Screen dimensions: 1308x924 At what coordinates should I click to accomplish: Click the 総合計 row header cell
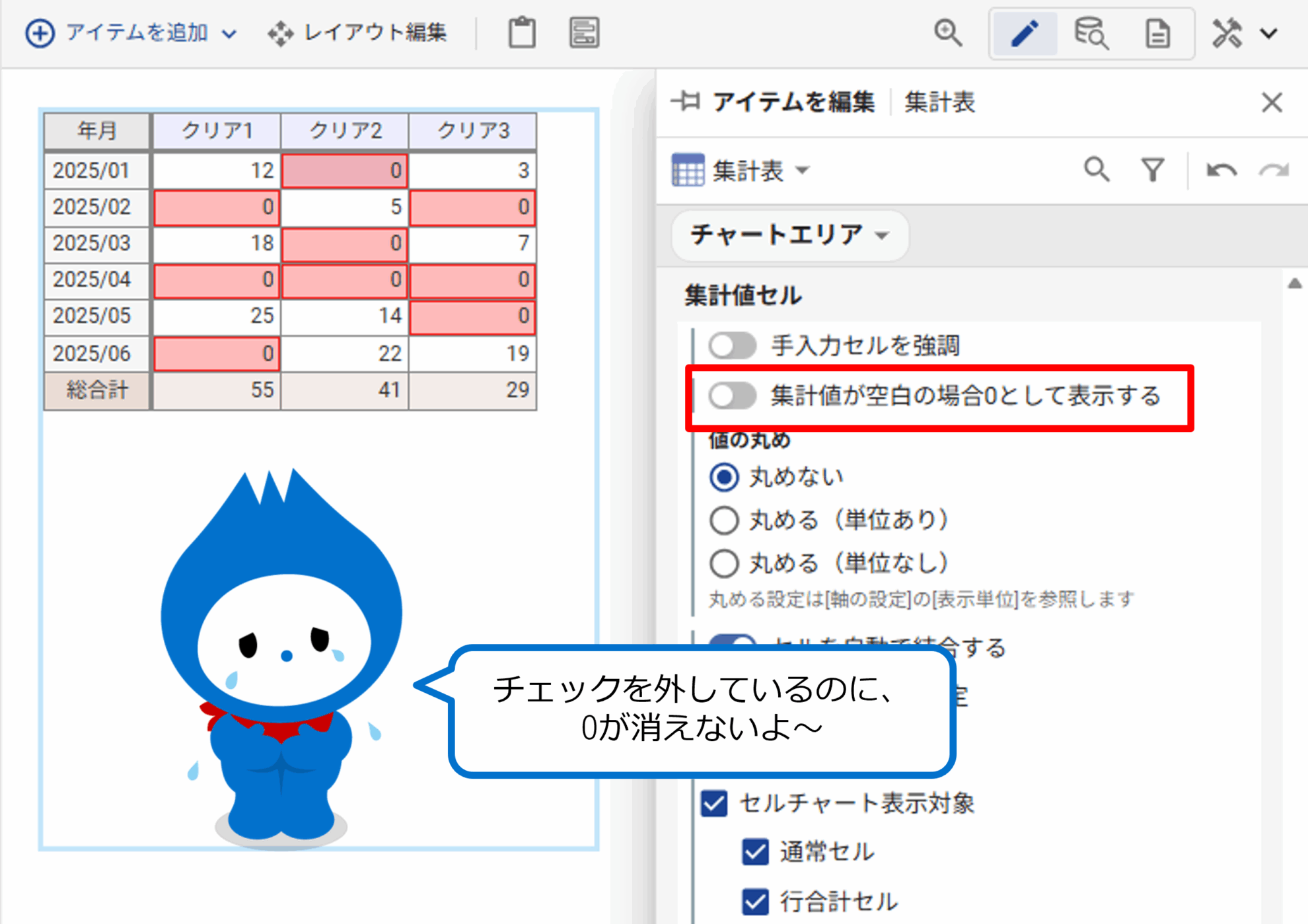97,390
